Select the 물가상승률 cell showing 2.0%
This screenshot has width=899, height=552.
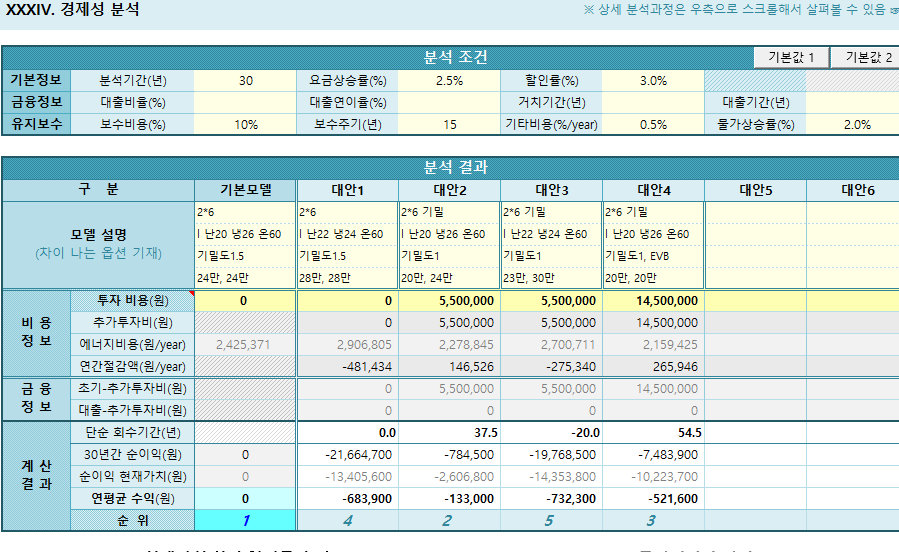[855, 125]
